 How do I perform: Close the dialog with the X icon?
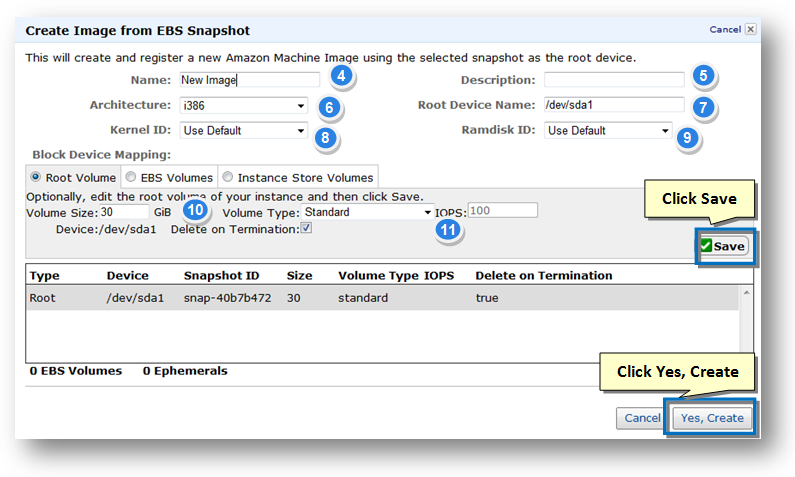pos(751,29)
